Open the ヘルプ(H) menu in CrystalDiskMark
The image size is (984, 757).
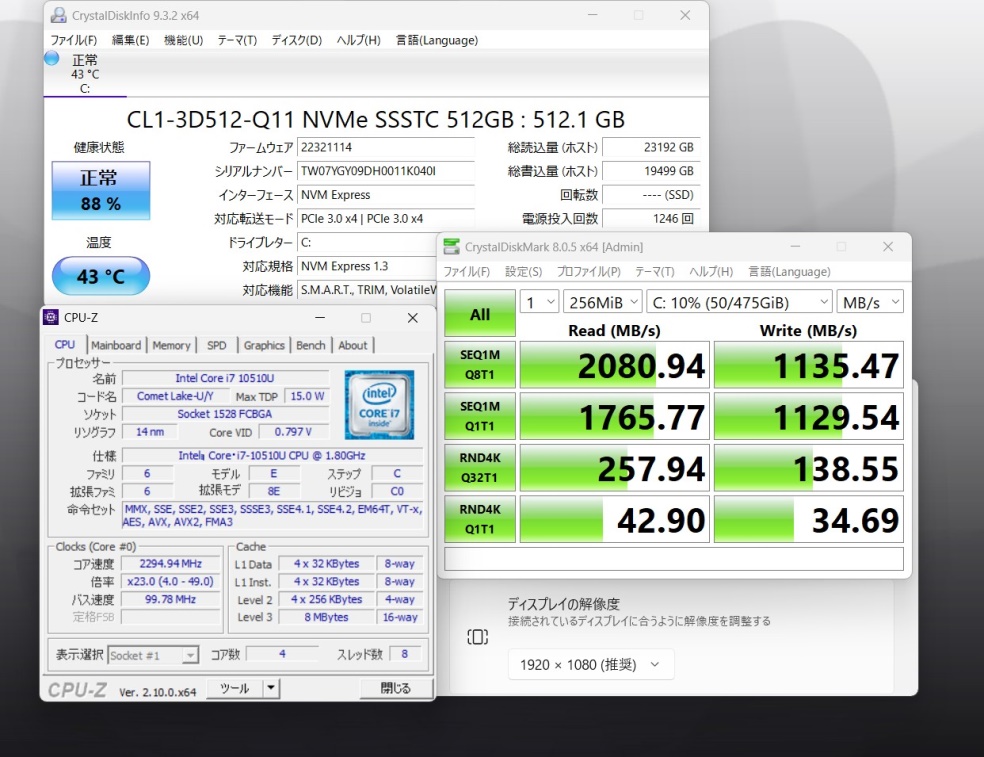coord(711,272)
